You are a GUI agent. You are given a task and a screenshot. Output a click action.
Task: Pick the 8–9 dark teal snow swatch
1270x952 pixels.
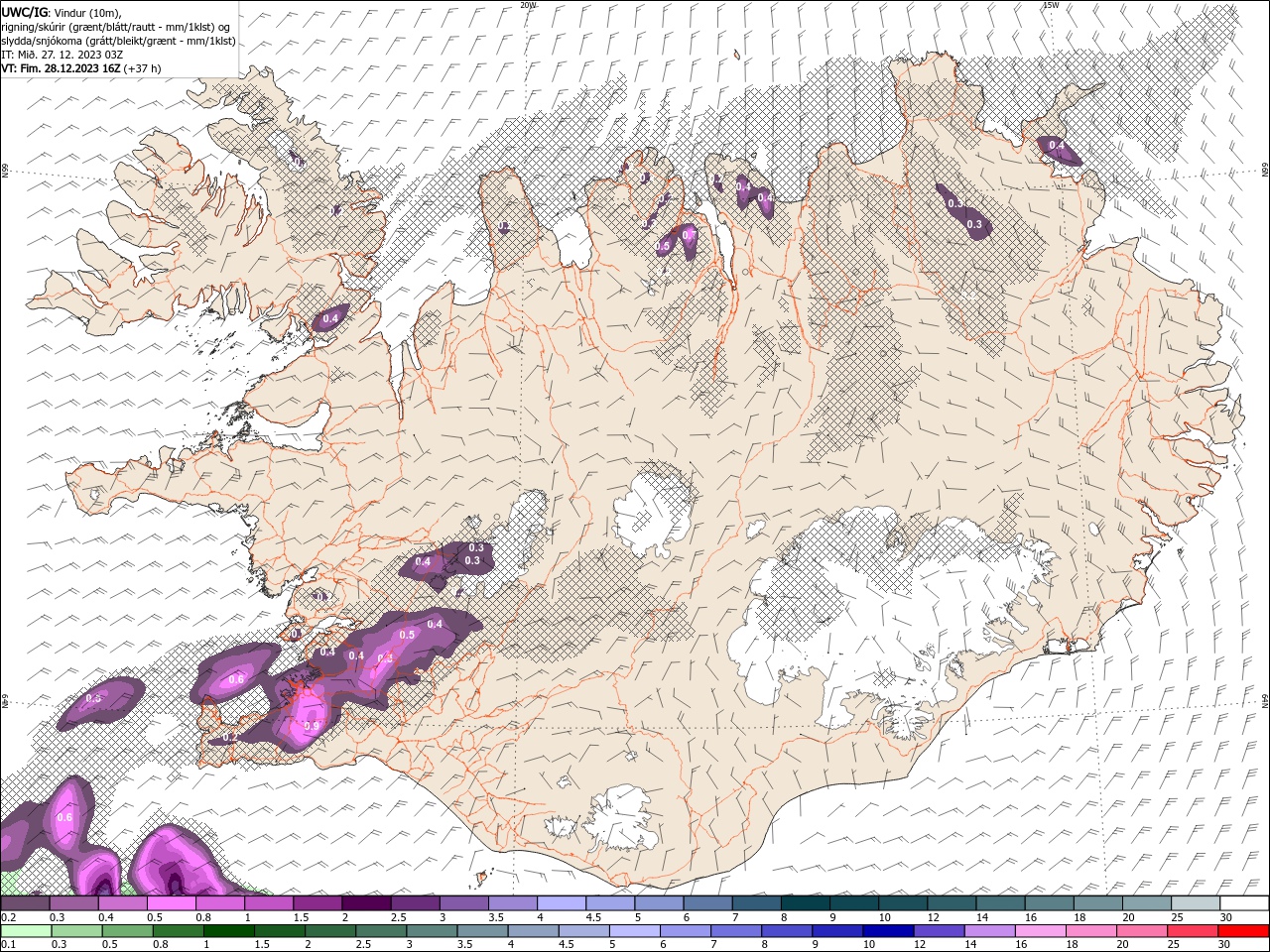(x=805, y=903)
